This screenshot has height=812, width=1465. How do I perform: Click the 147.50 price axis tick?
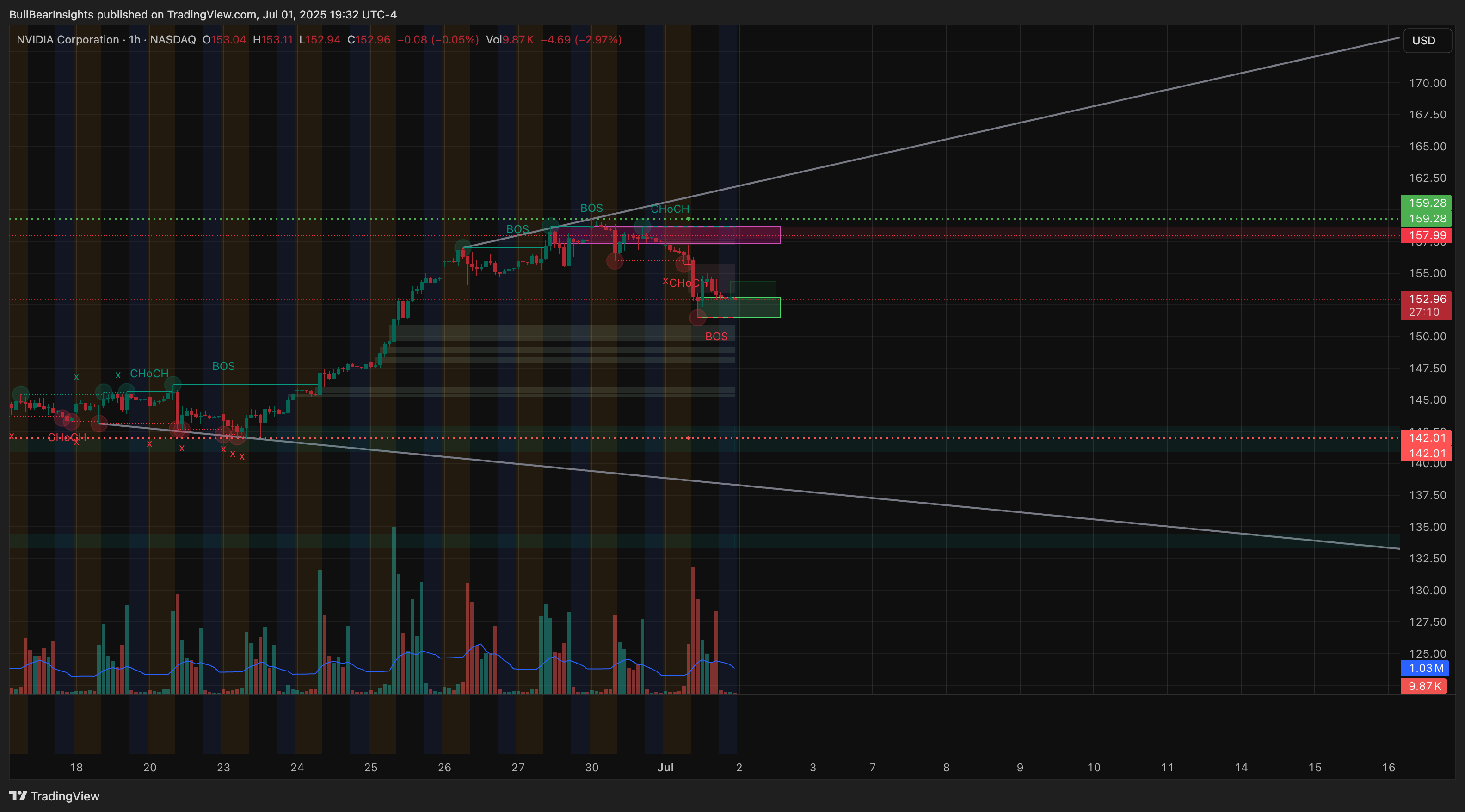click(x=1427, y=369)
